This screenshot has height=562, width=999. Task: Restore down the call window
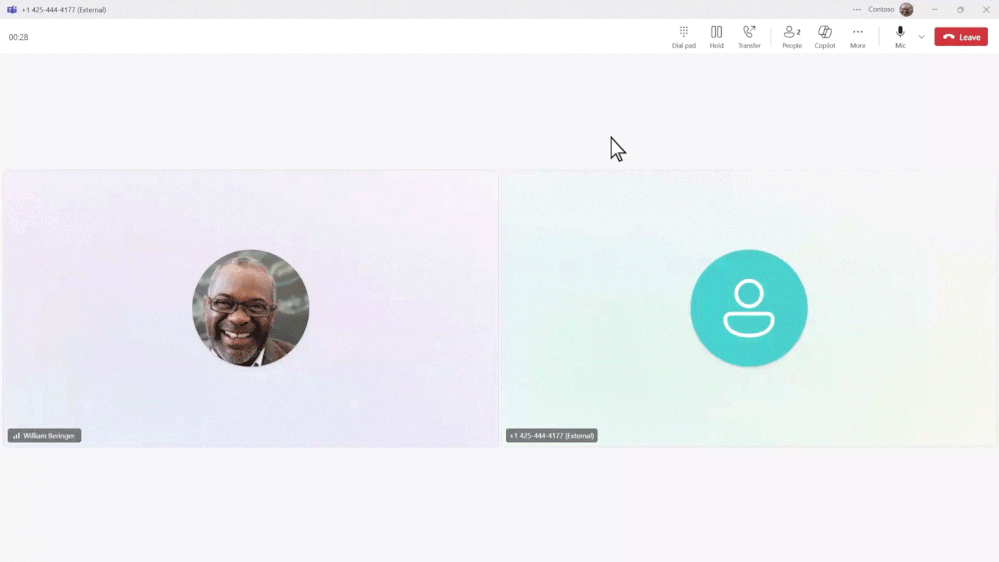point(960,10)
